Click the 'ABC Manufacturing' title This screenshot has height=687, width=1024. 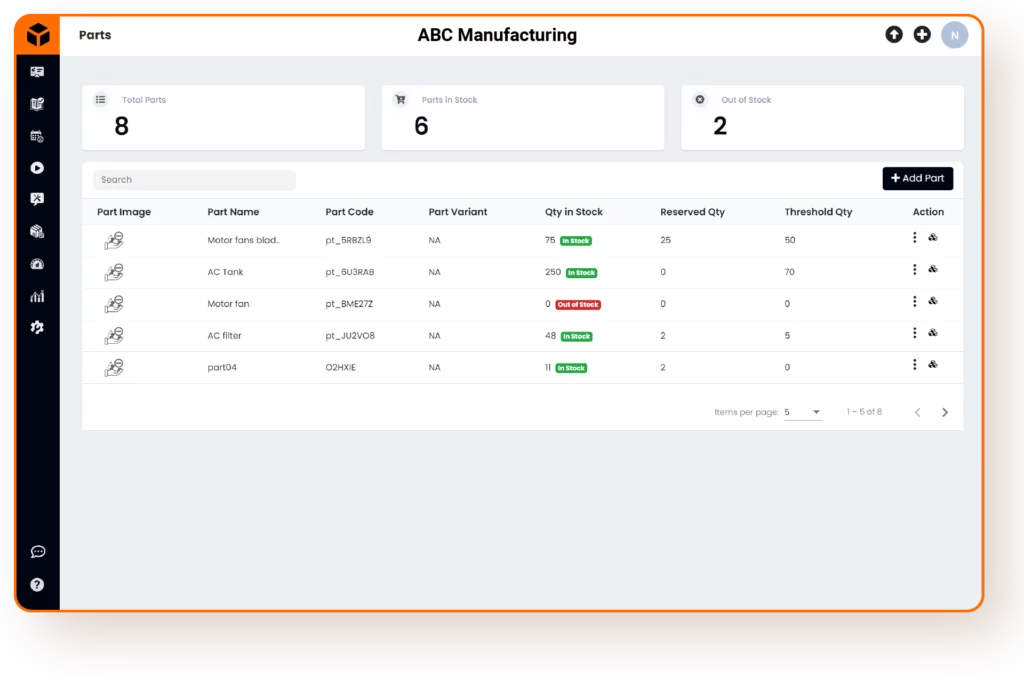point(497,35)
